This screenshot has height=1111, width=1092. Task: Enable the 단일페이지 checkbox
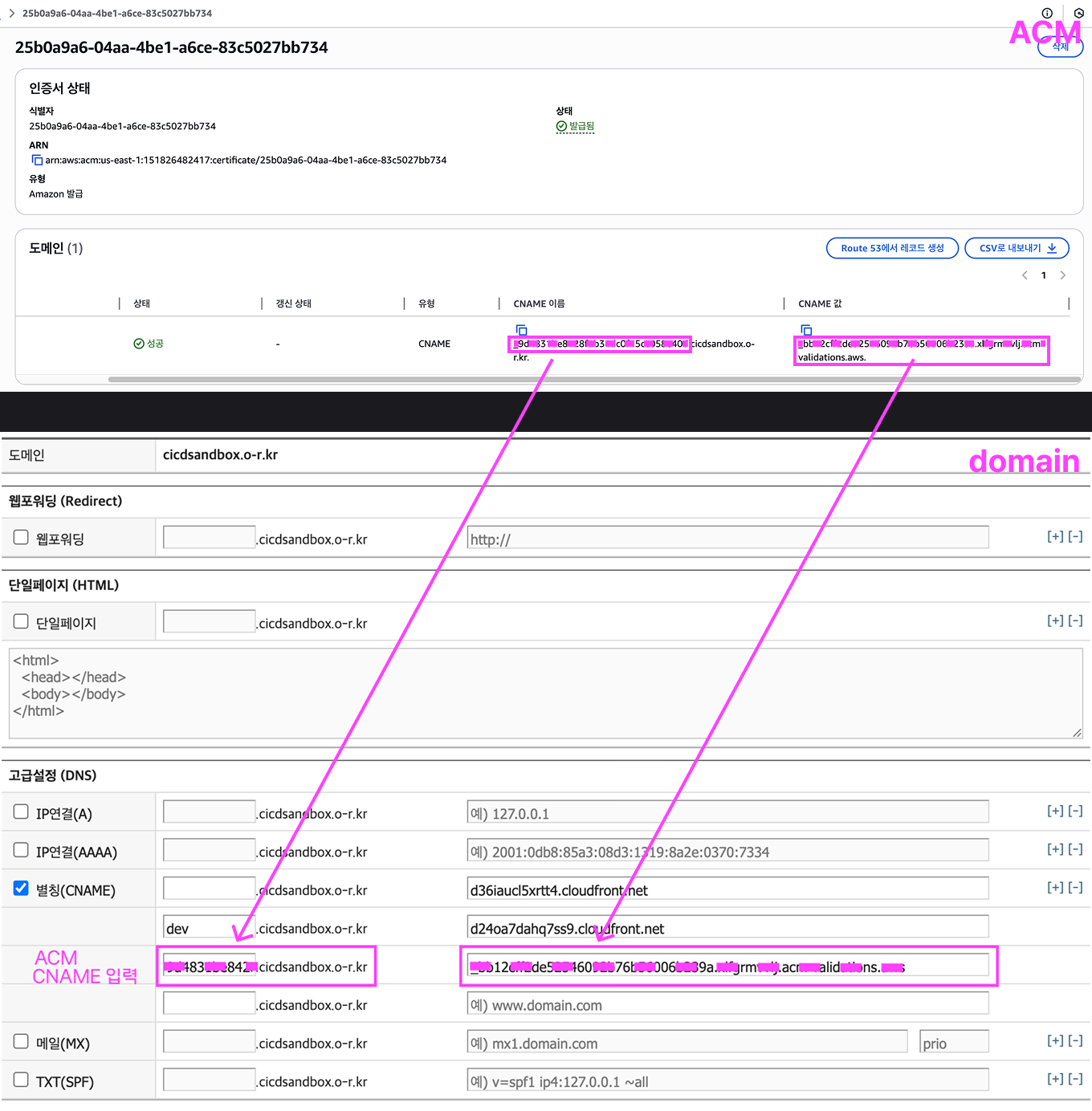coord(21,621)
